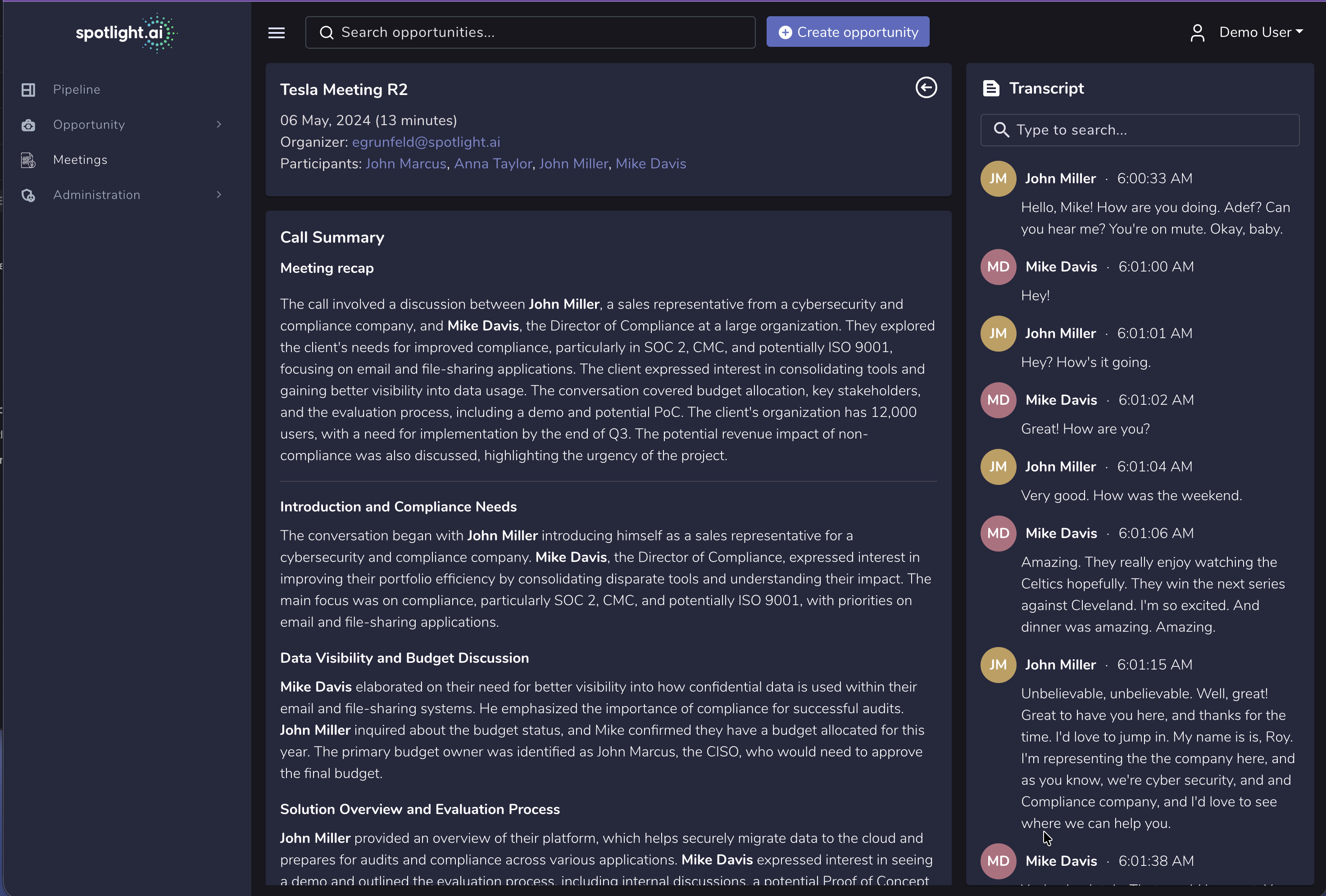Click John Miller's JM avatar at 6:00:33
The width and height of the screenshot is (1326, 896).
[x=997, y=178]
